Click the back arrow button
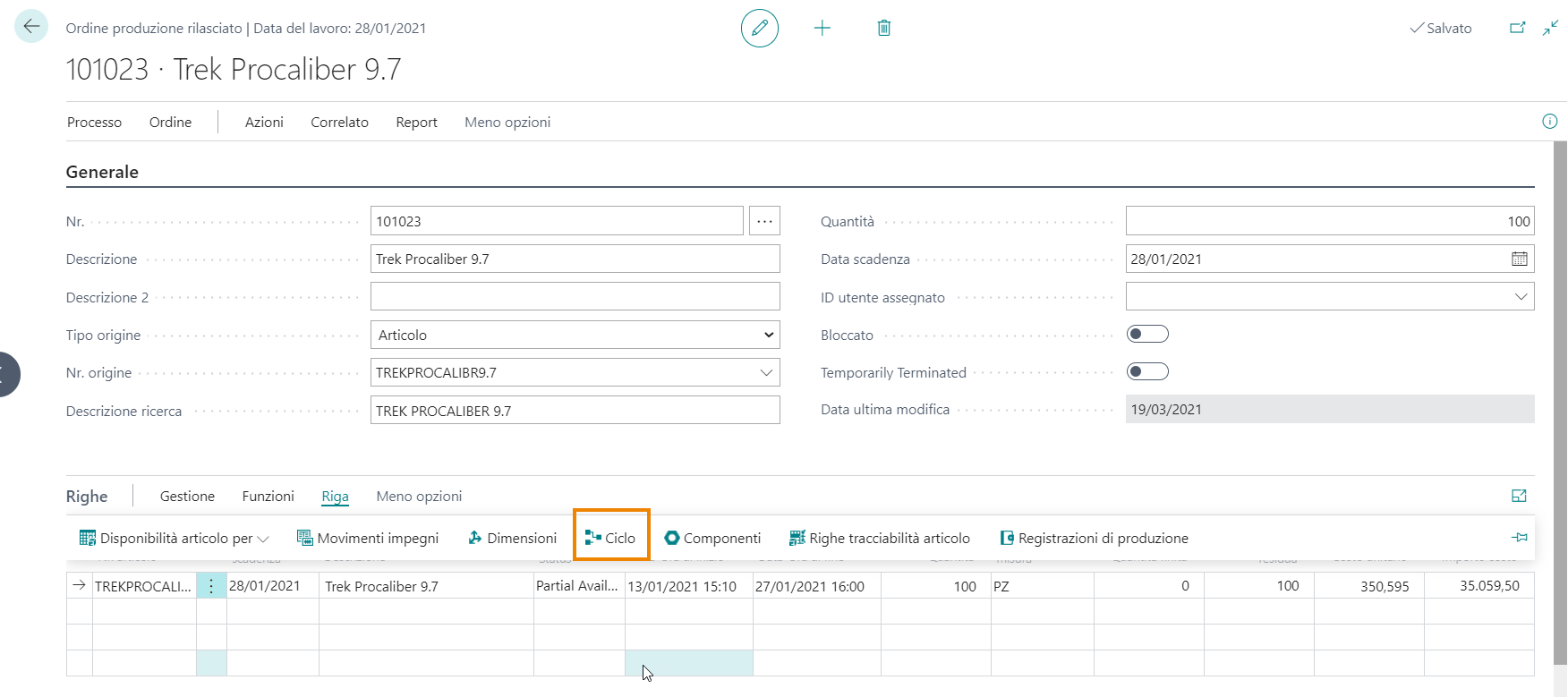The image size is (1568, 697). point(31,27)
